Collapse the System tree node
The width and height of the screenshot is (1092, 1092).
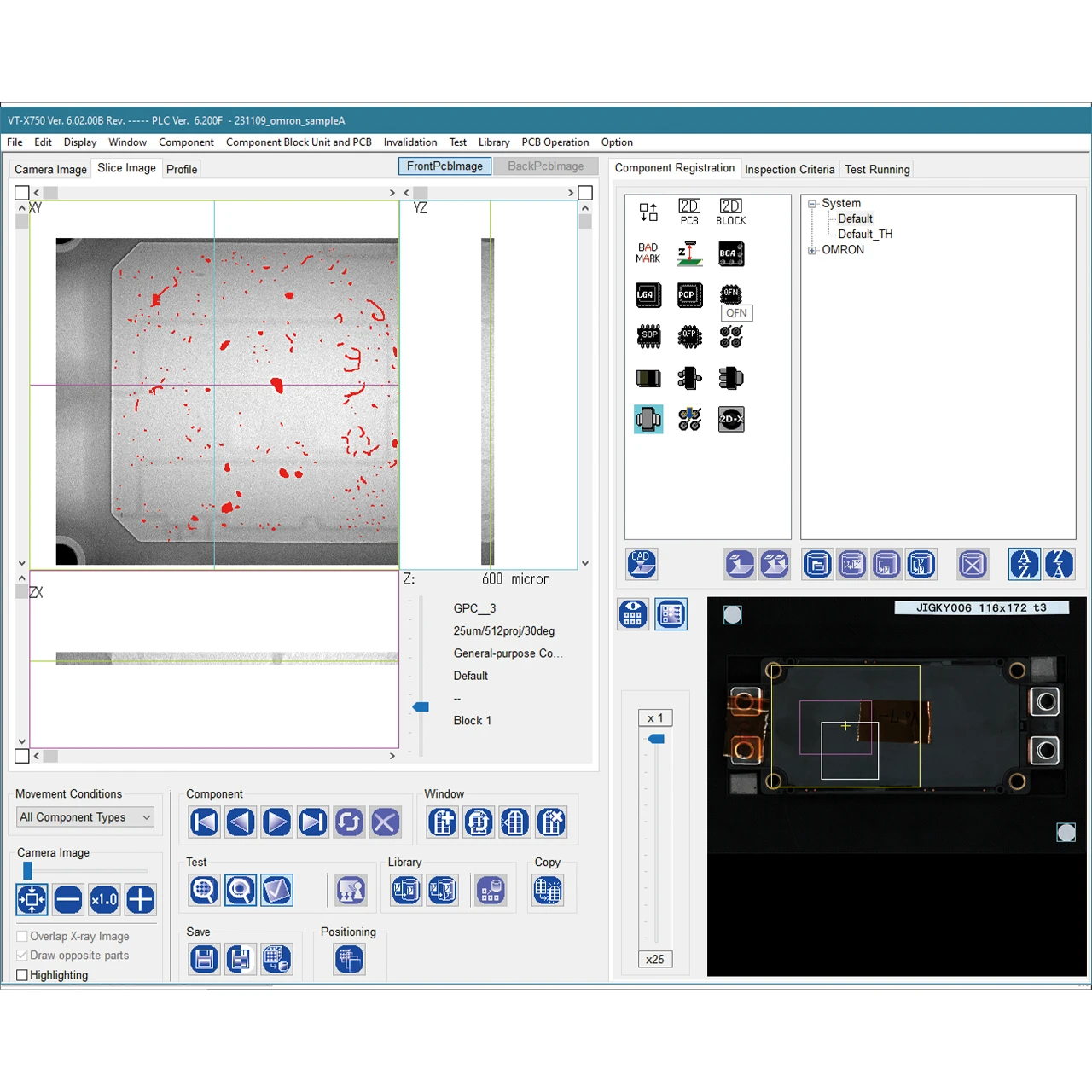812,204
